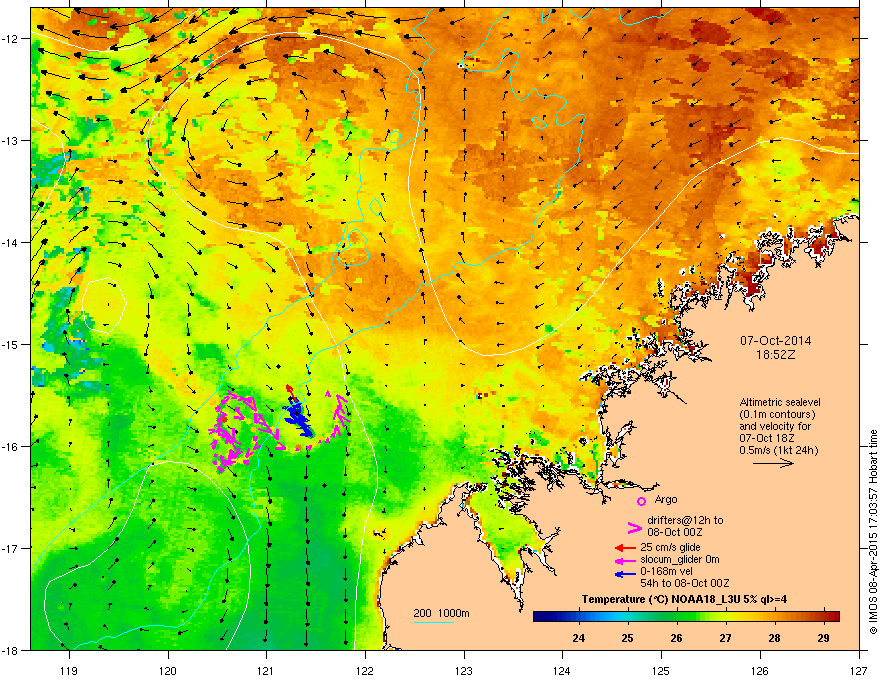Click the '54h to 08-Oct 00Z' text
This screenshot has height=680, width=880.
coord(685,583)
